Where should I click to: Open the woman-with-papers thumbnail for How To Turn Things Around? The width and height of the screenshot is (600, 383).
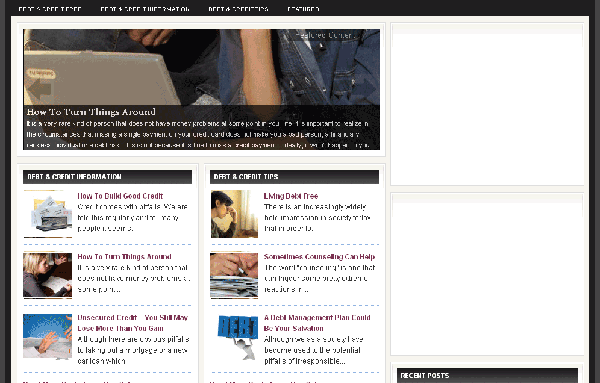[x=47, y=275]
